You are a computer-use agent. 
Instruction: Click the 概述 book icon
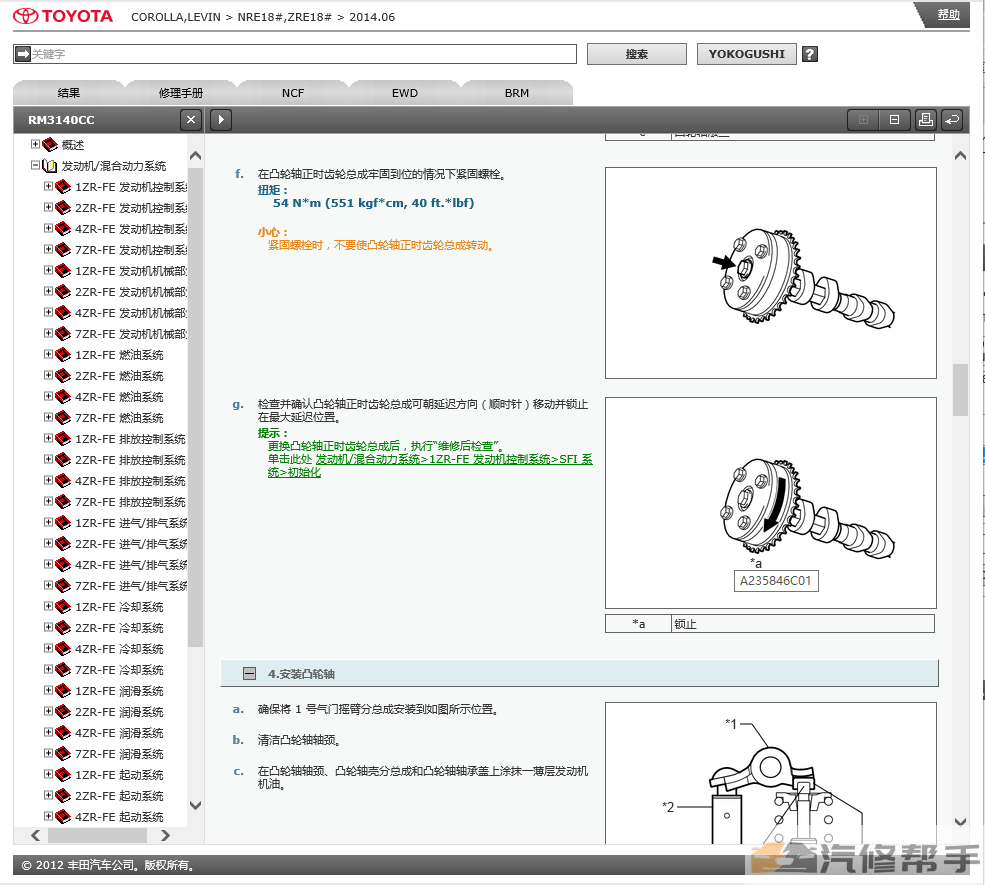click(50, 145)
